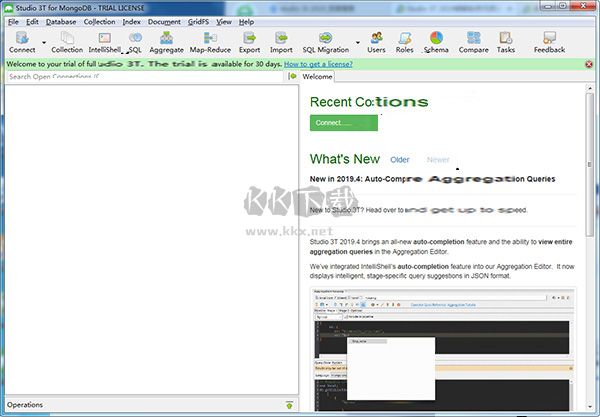Image resolution: width=600 pixels, height=417 pixels.
Task: Click the scrollbar up arrow on Welcome page
Action: tap(590, 88)
